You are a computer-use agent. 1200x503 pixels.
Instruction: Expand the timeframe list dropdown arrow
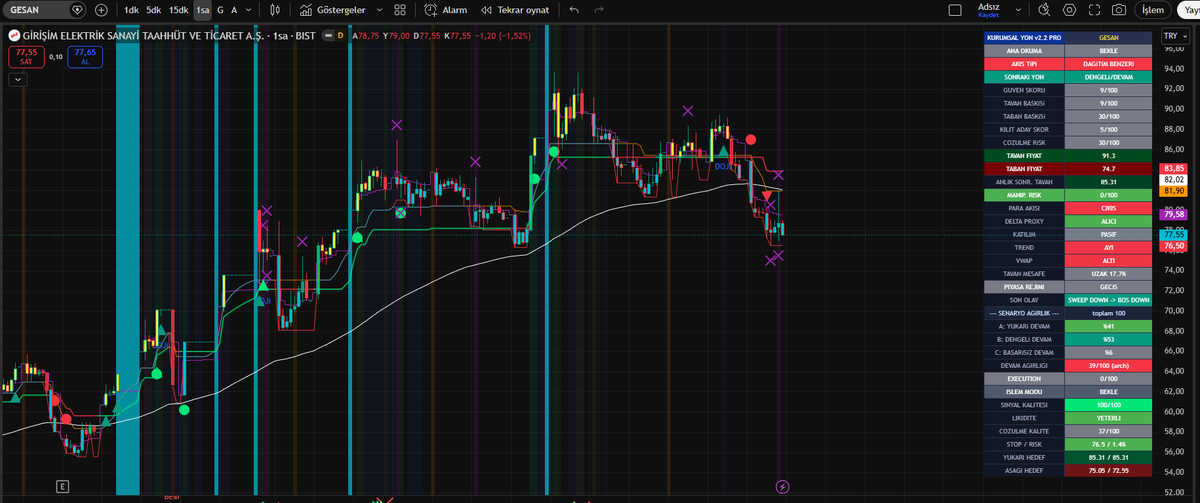click(x=247, y=10)
